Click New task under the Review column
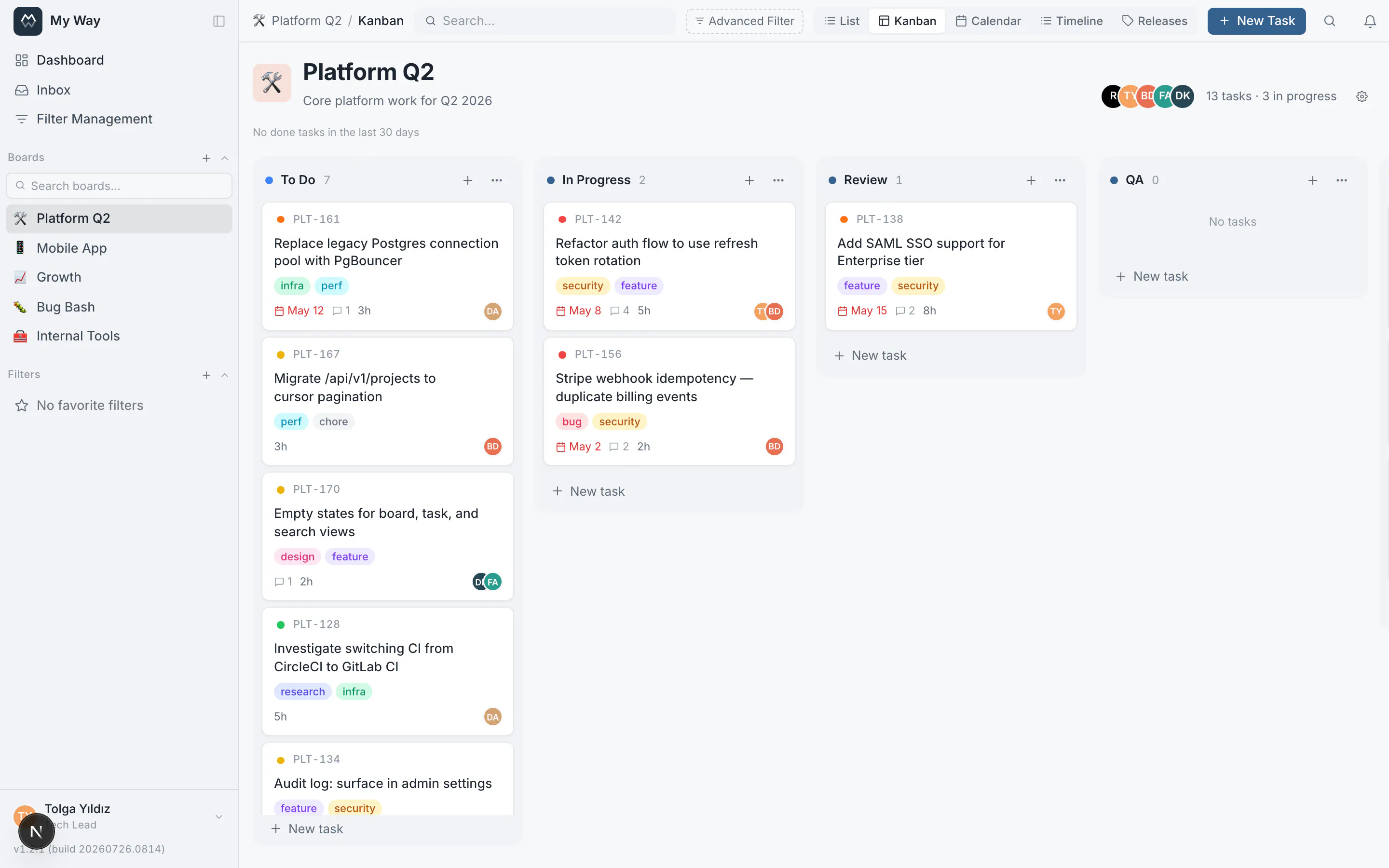Image resolution: width=1389 pixels, height=868 pixels. point(870,356)
